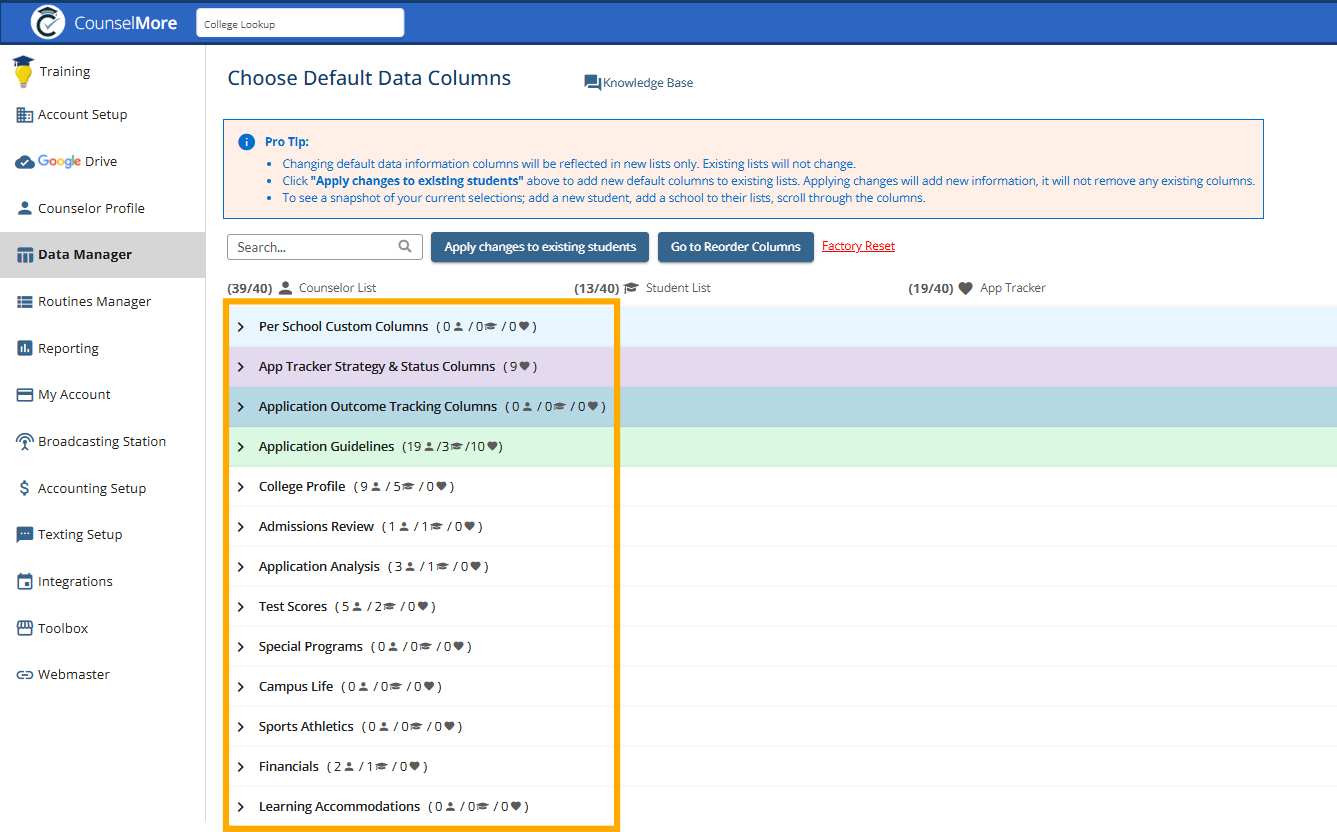Click the CounselMore brand name

[x=126, y=22]
